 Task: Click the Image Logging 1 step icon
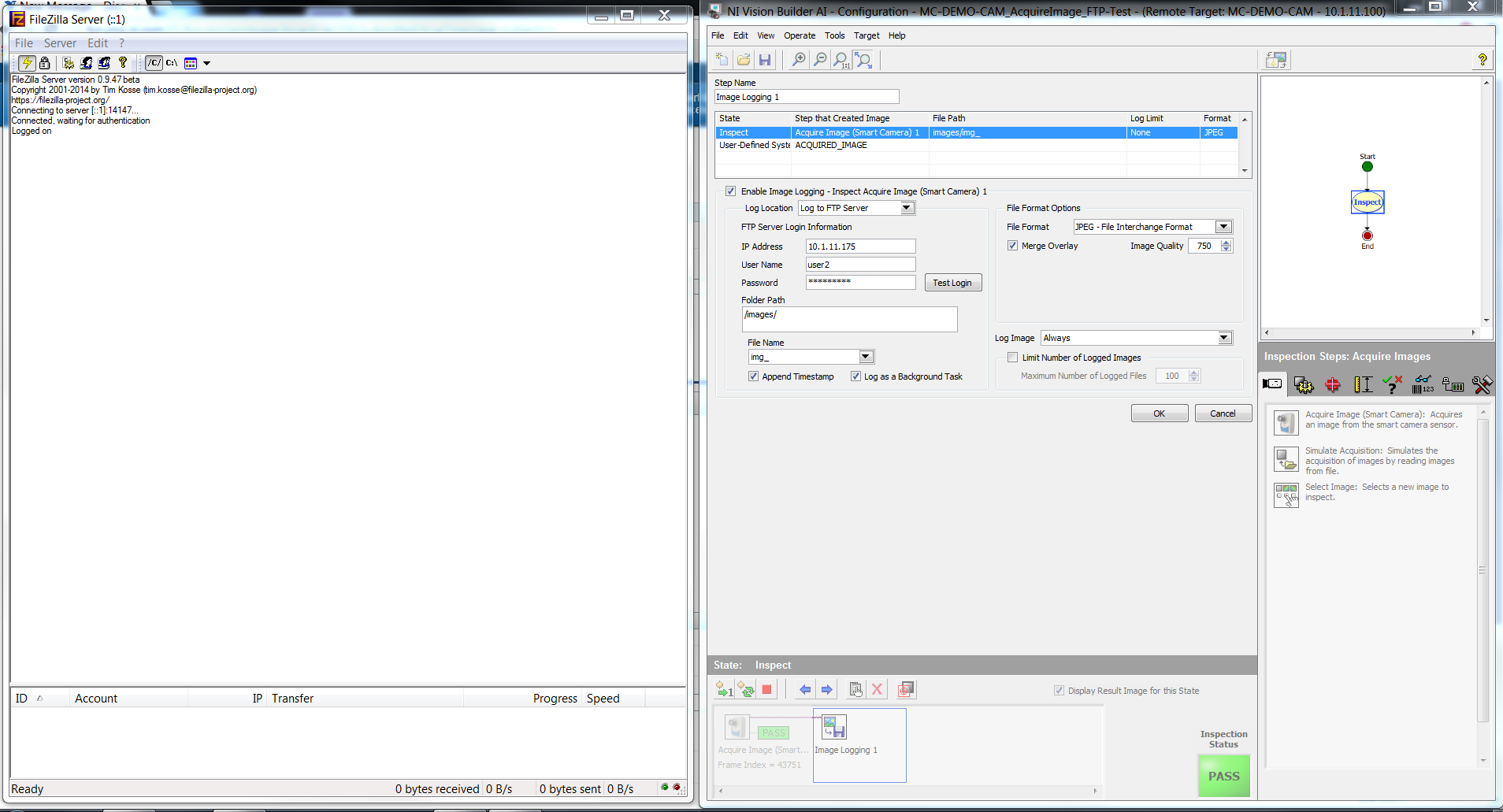point(834,726)
